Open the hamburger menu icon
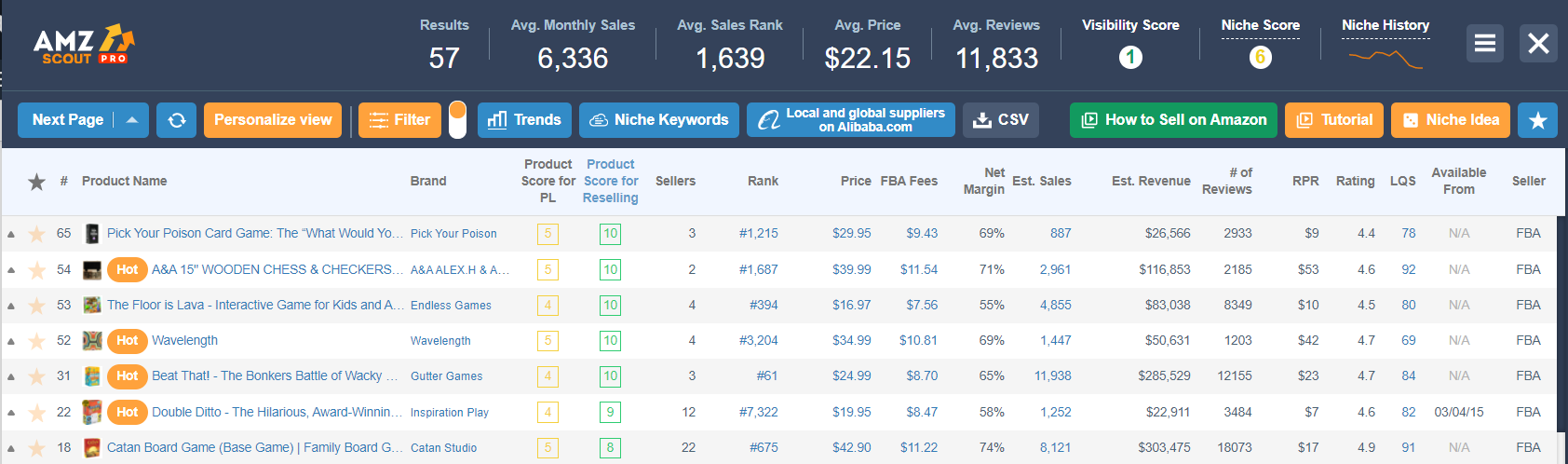This screenshot has height=464, width=1568. tap(1485, 43)
